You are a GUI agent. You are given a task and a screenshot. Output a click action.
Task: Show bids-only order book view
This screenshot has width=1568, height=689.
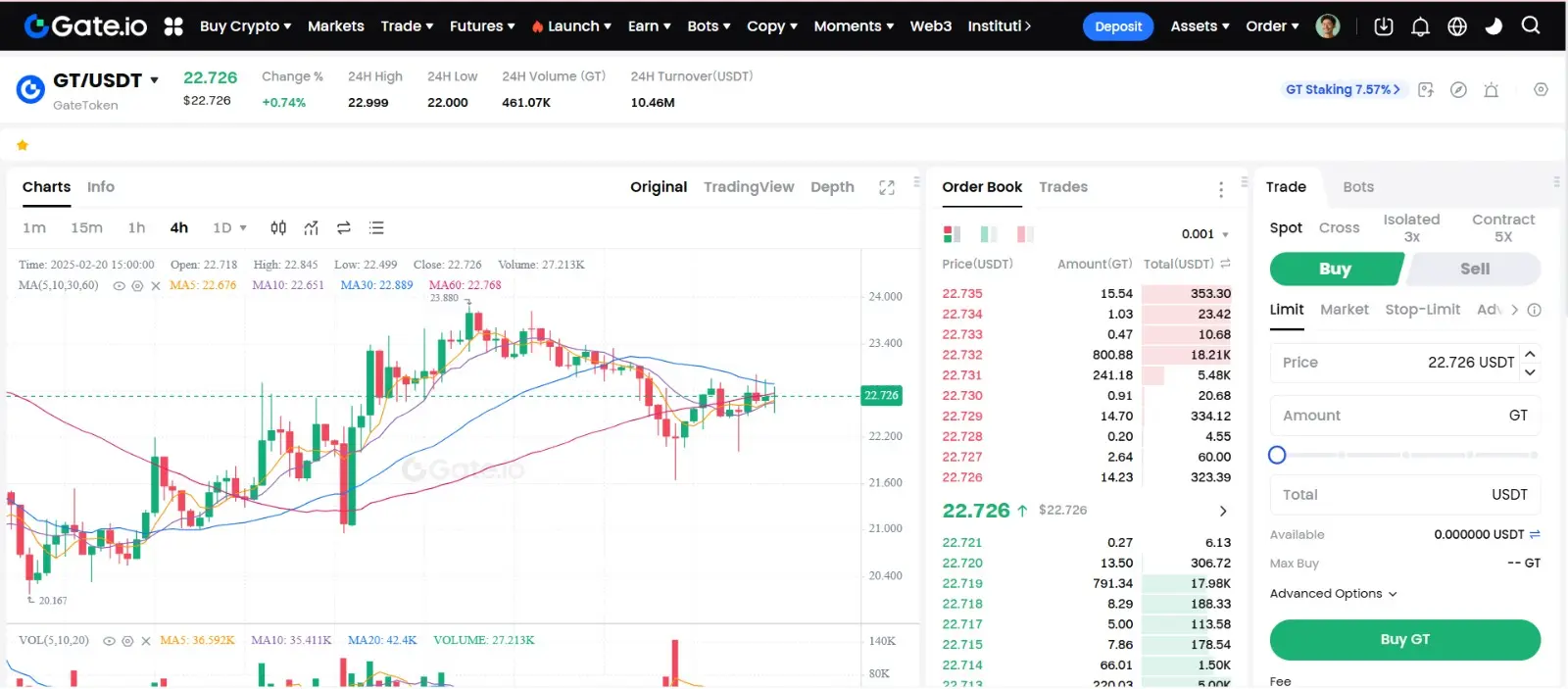coord(989,234)
